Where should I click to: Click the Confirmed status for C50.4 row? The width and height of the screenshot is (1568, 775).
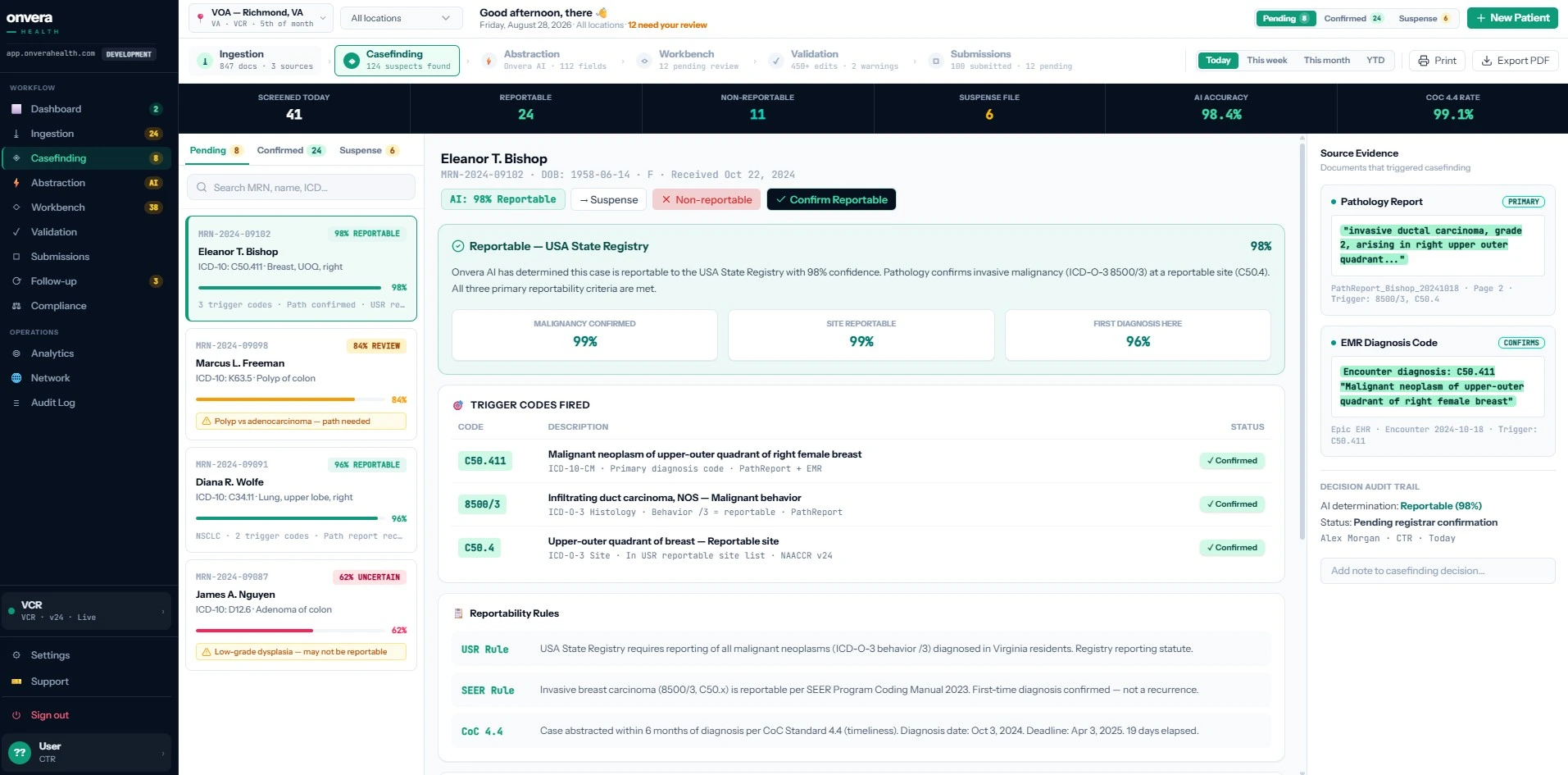click(x=1232, y=548)
